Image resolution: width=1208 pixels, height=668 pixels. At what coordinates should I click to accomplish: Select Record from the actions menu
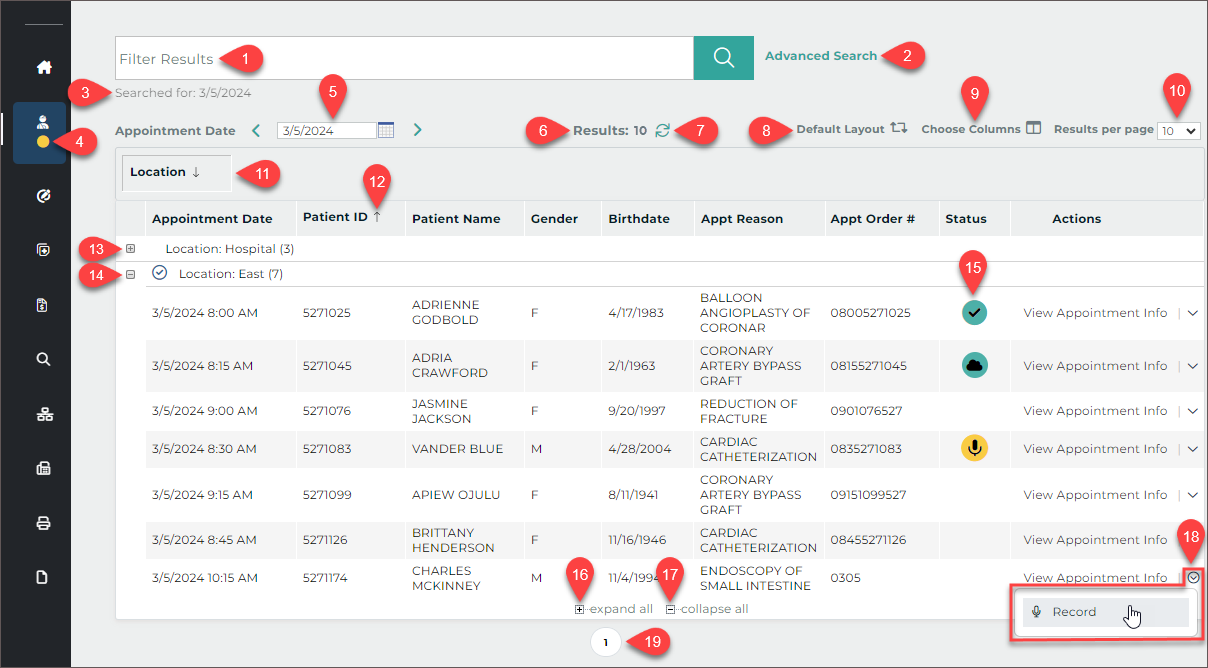(1074, 612)
